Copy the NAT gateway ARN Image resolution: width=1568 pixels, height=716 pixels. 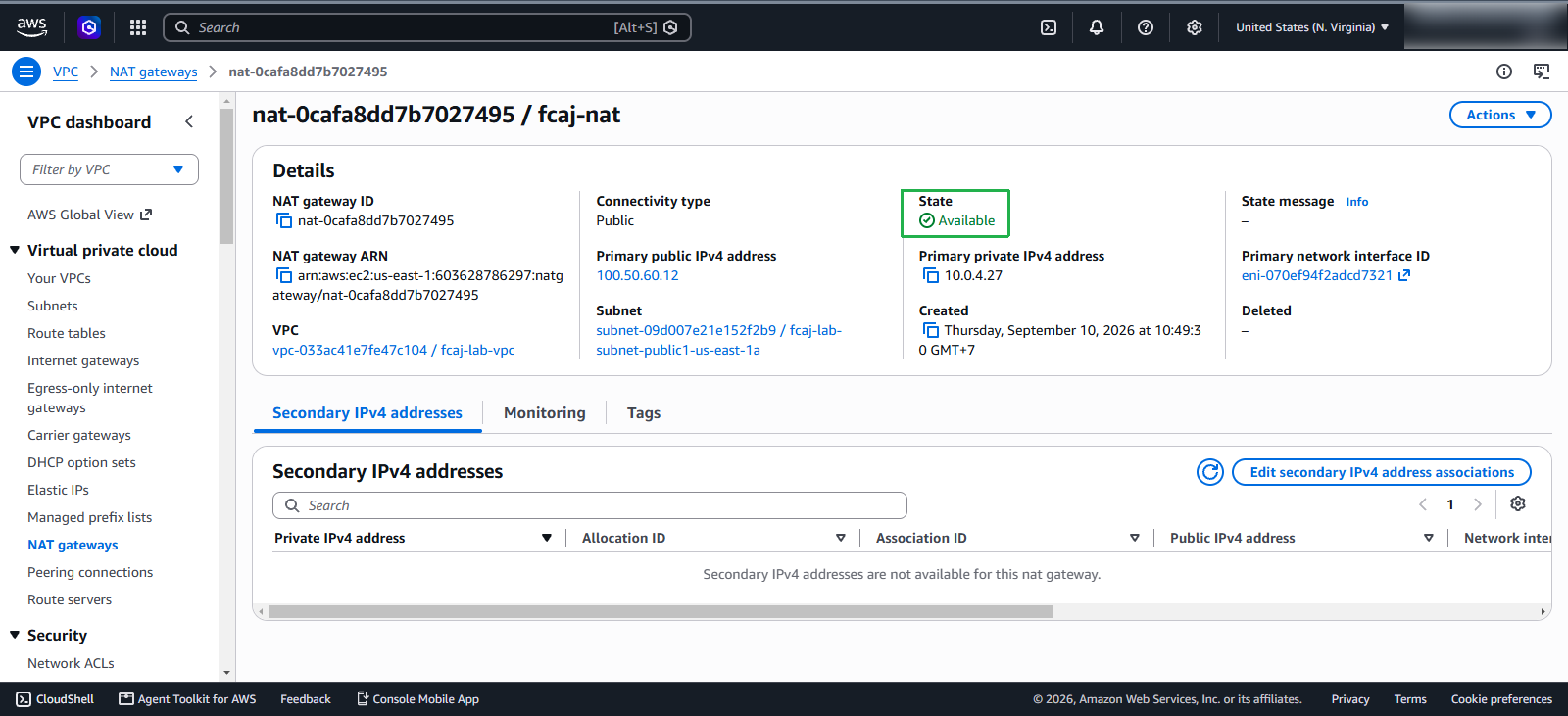(284, 275)
